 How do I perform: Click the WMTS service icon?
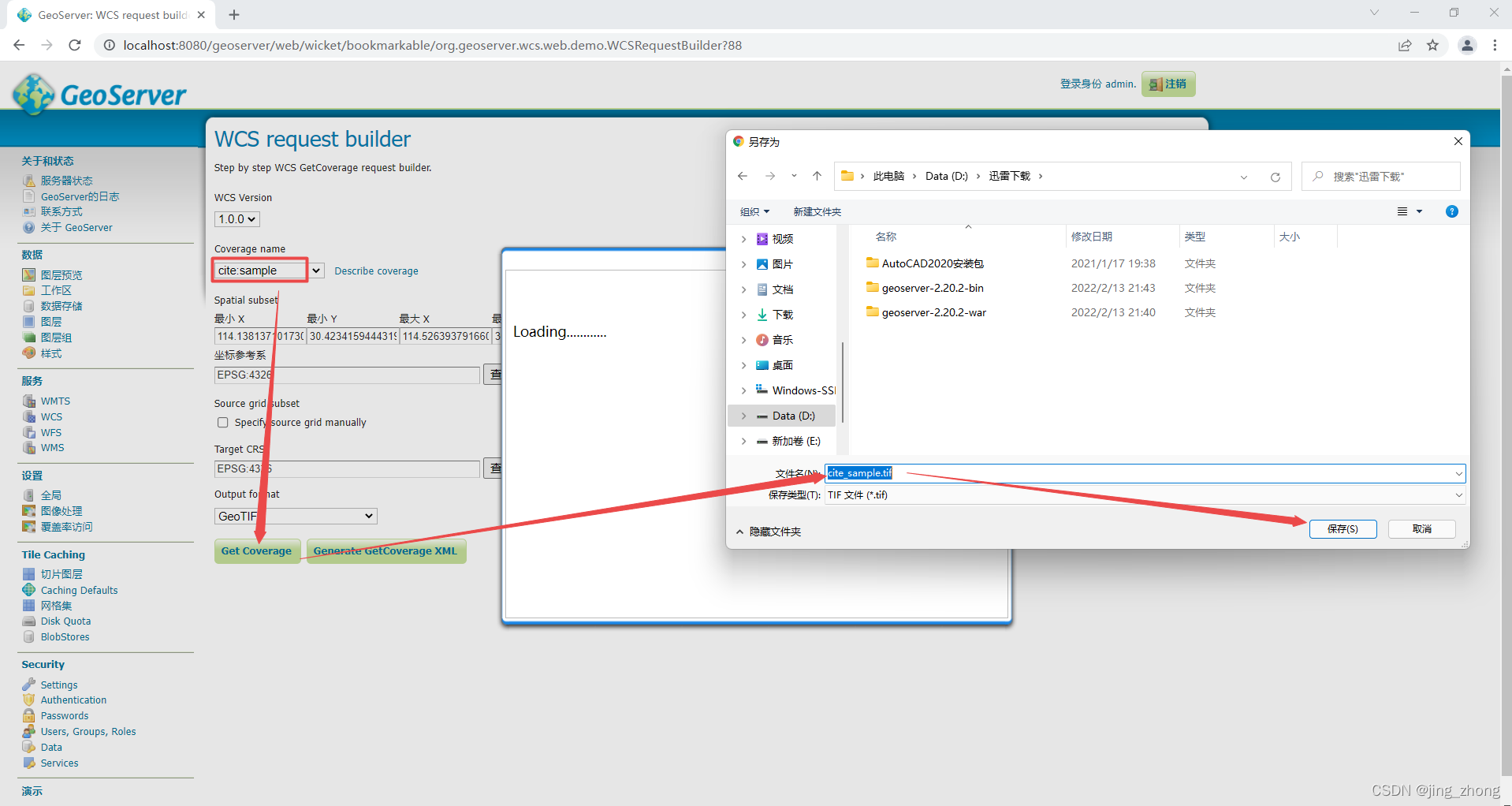[29, 401]
